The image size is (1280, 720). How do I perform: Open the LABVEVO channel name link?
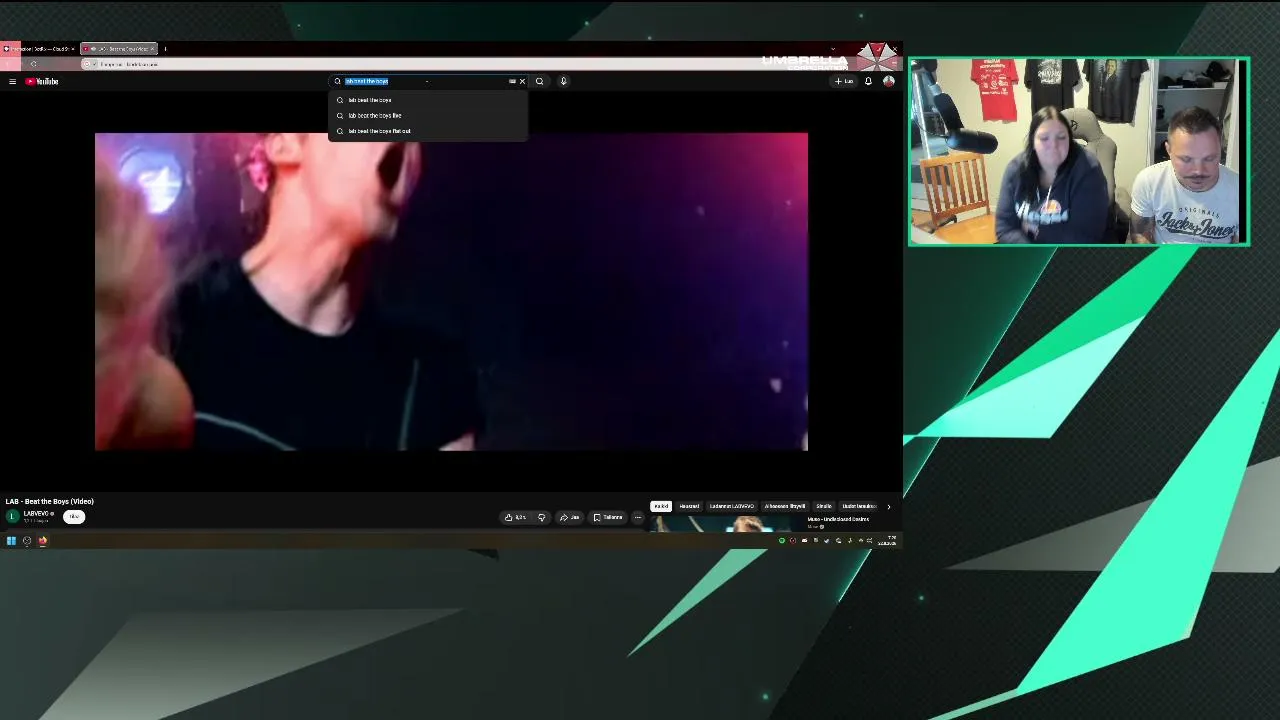(36, 513)
